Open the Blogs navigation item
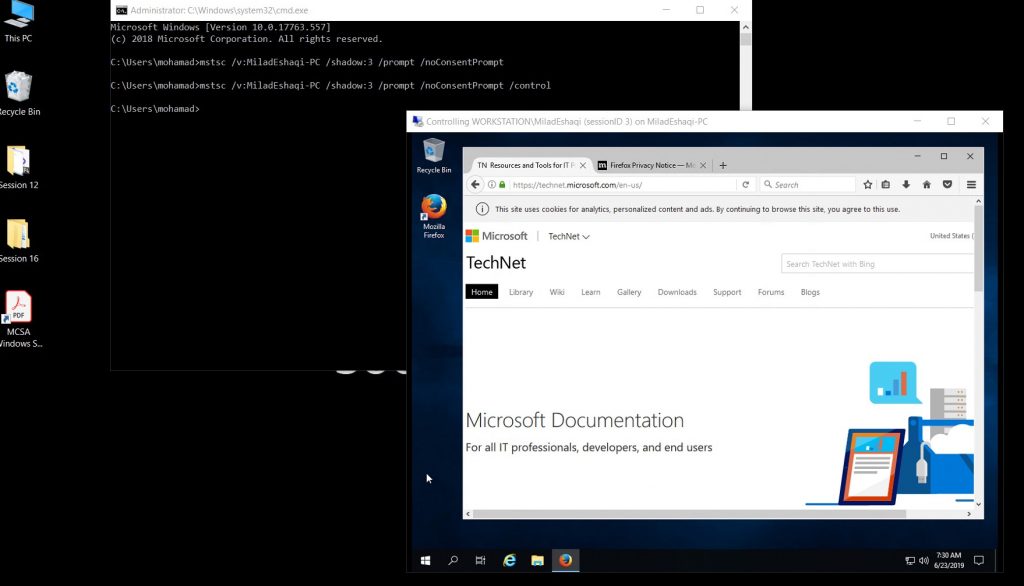Image resolution: width=1024 pixels, height=586 pixels. pos(810,292)
